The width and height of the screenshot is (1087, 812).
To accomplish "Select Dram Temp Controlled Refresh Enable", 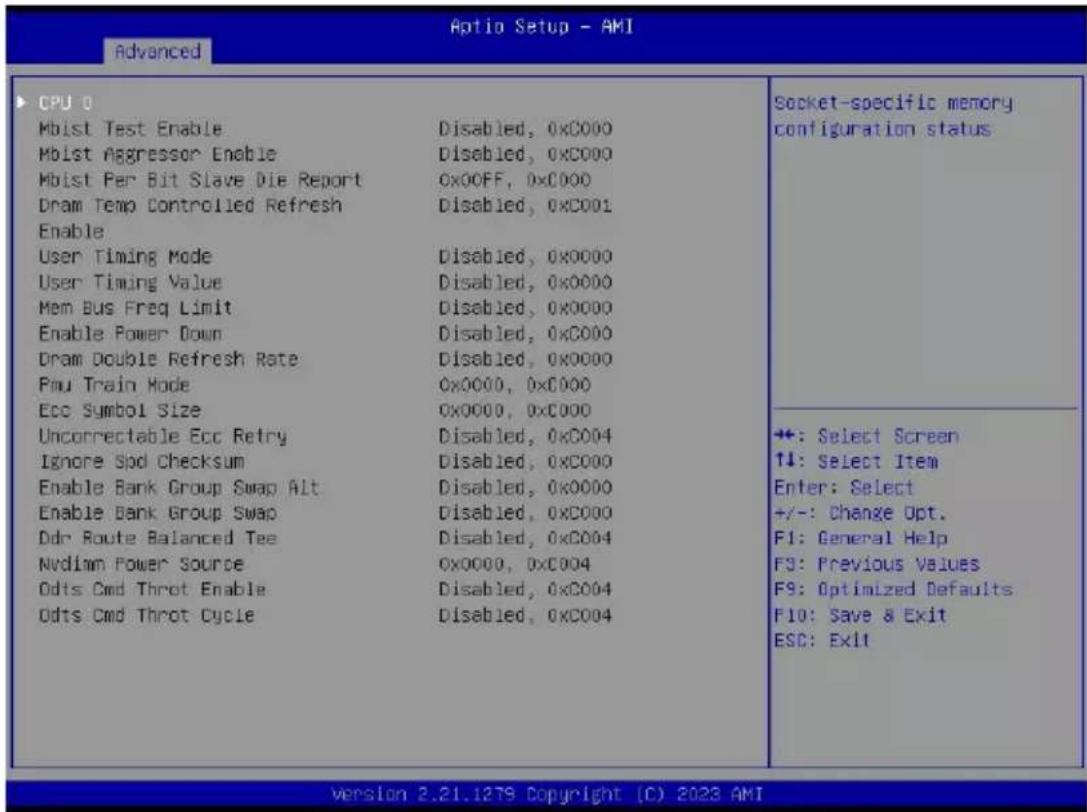I will pos(190,218).
